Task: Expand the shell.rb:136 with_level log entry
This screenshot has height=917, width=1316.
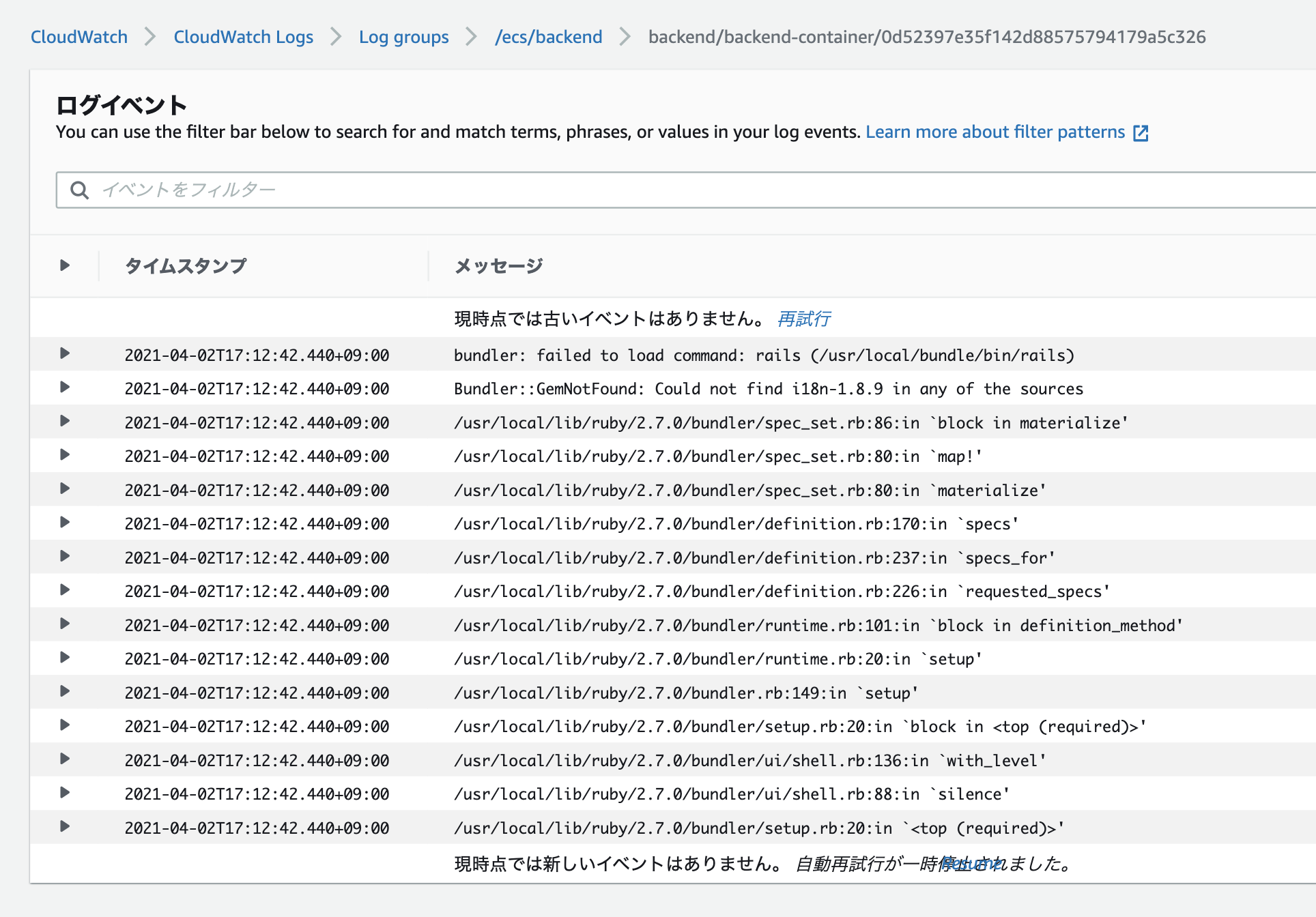Action: tap(65, 759)
